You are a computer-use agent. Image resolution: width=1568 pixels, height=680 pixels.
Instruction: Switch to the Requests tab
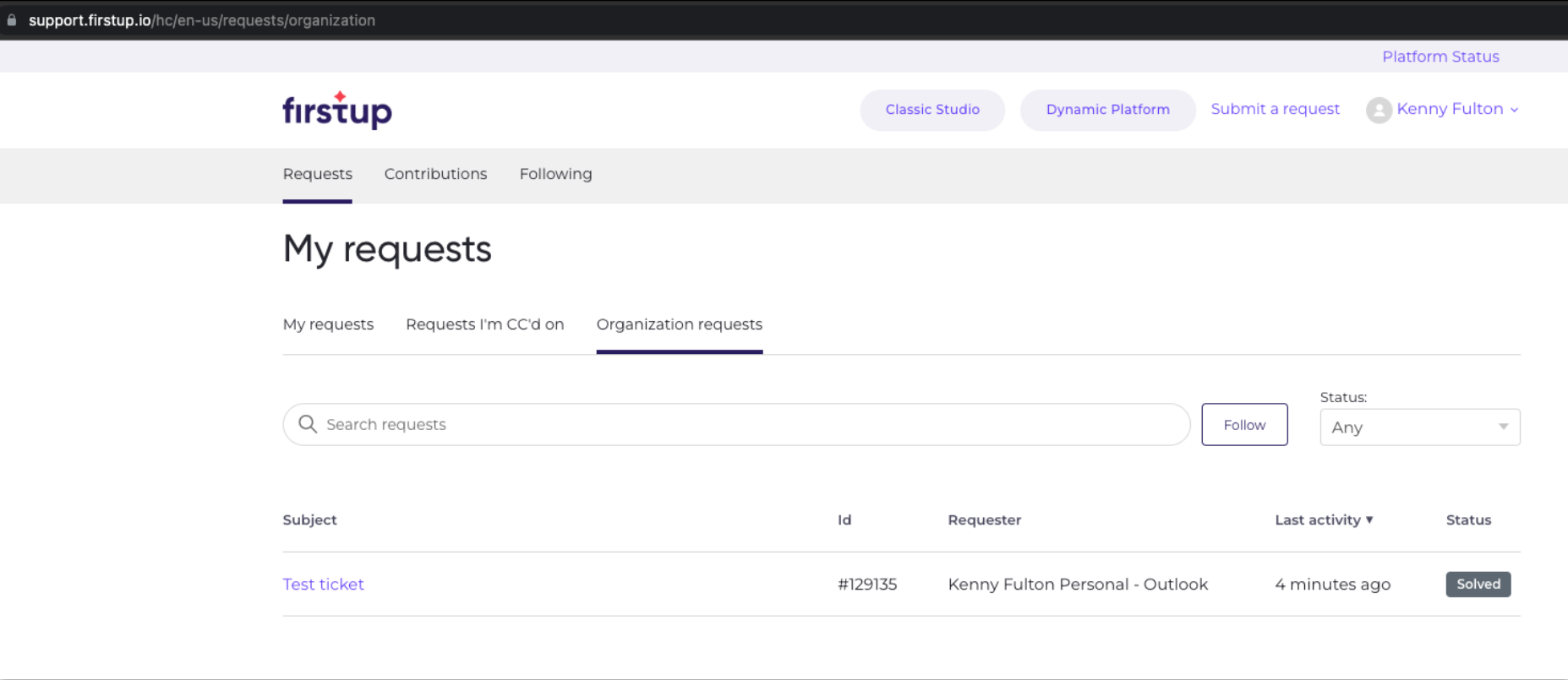[317, 174]
